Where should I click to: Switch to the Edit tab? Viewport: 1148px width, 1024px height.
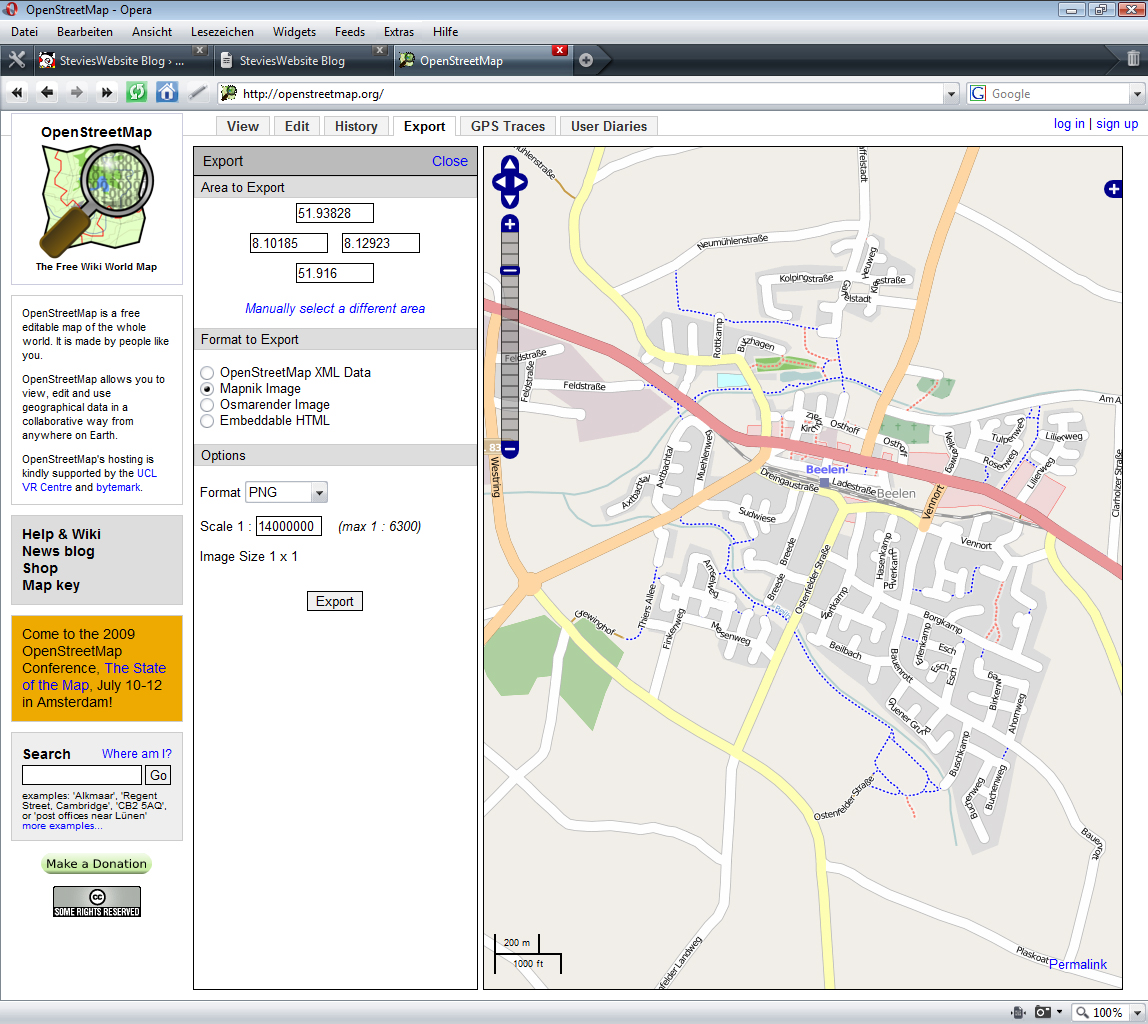(297, 126)
